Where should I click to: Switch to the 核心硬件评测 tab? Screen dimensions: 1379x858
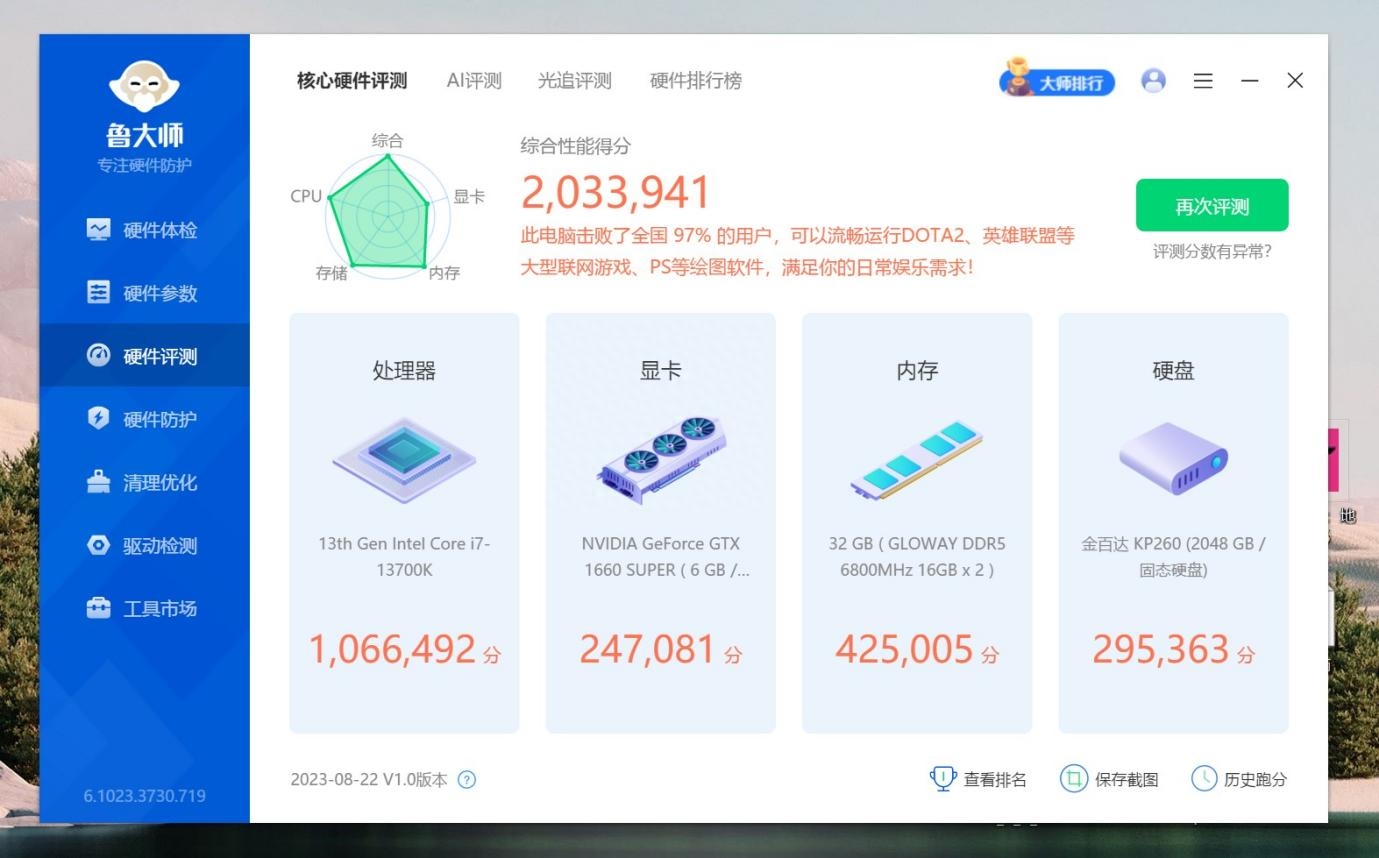pos(352,81)
